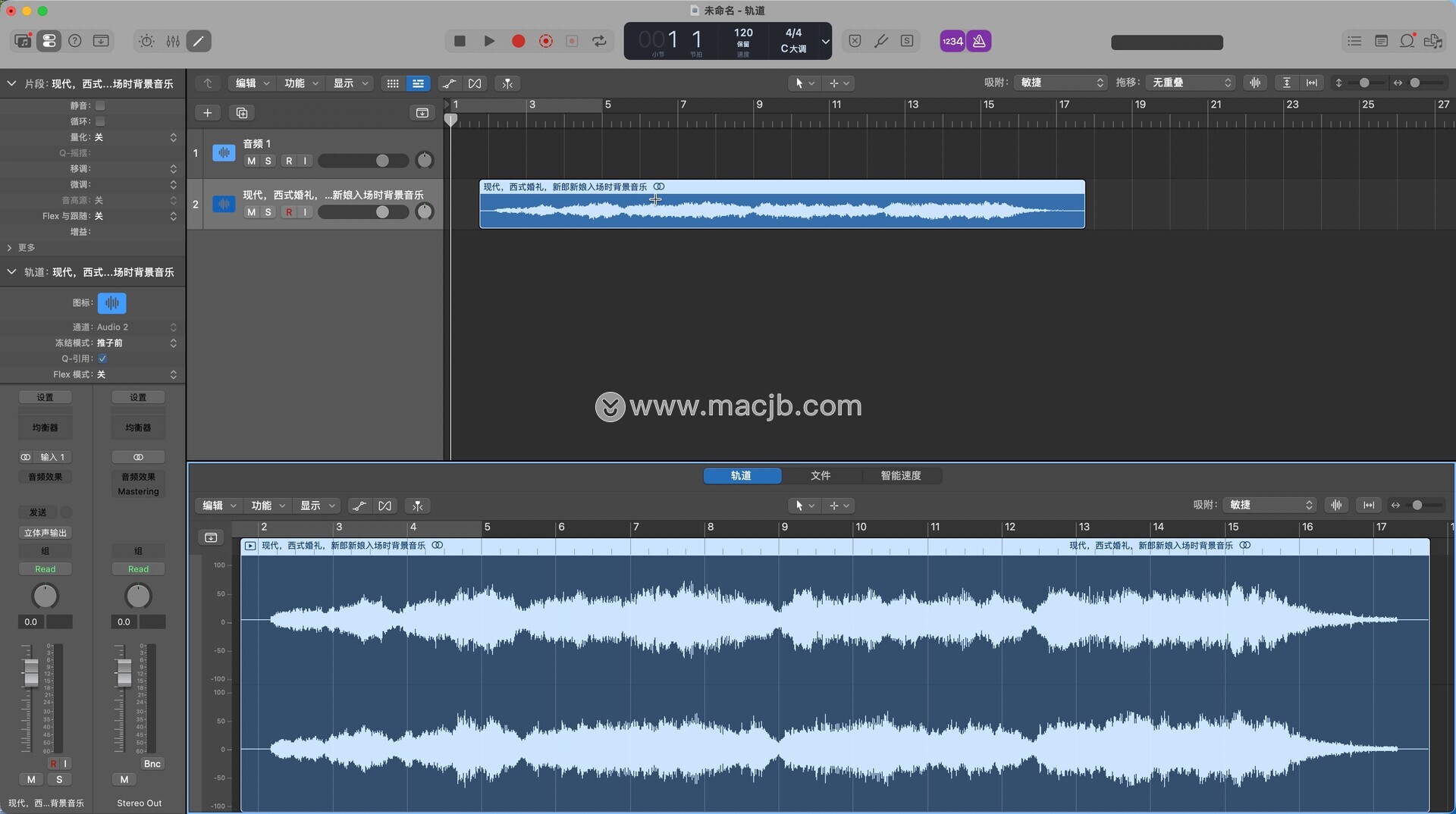Click the Read automation button on Stereo Out
Image resolution: width=1456 pixels, height=814 pixels.
click(138, 569)
